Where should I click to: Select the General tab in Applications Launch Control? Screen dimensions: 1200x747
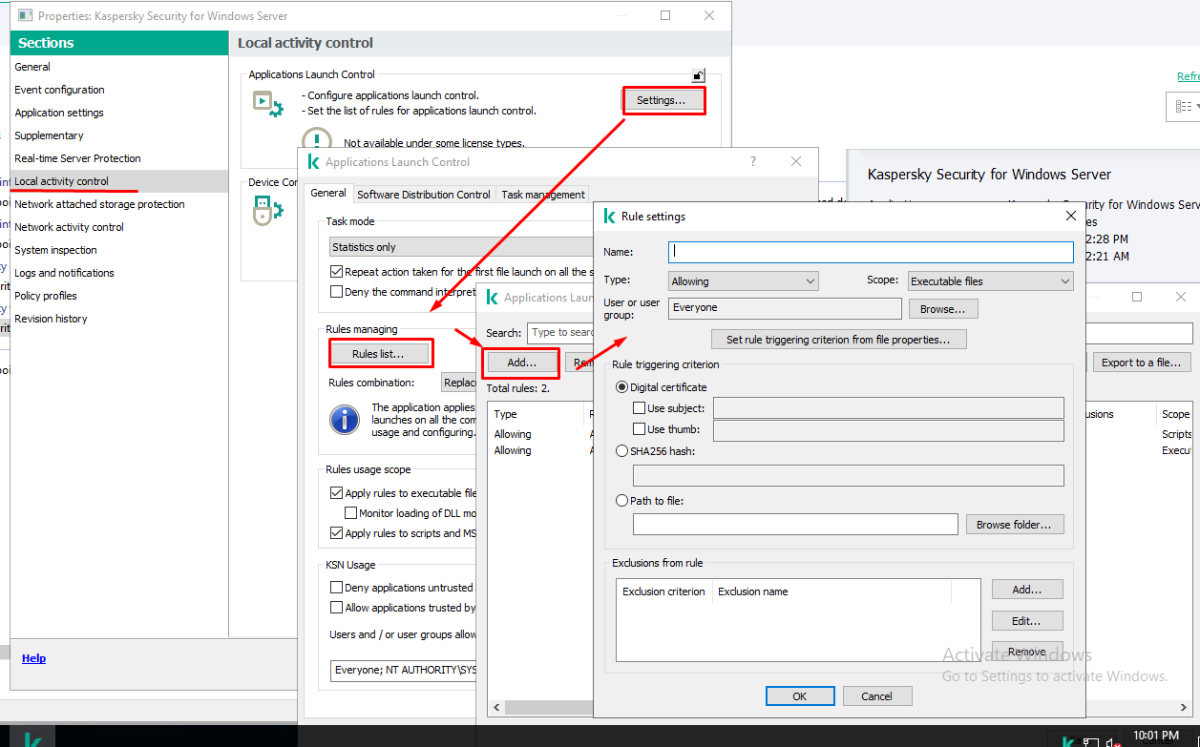point(328,193)
